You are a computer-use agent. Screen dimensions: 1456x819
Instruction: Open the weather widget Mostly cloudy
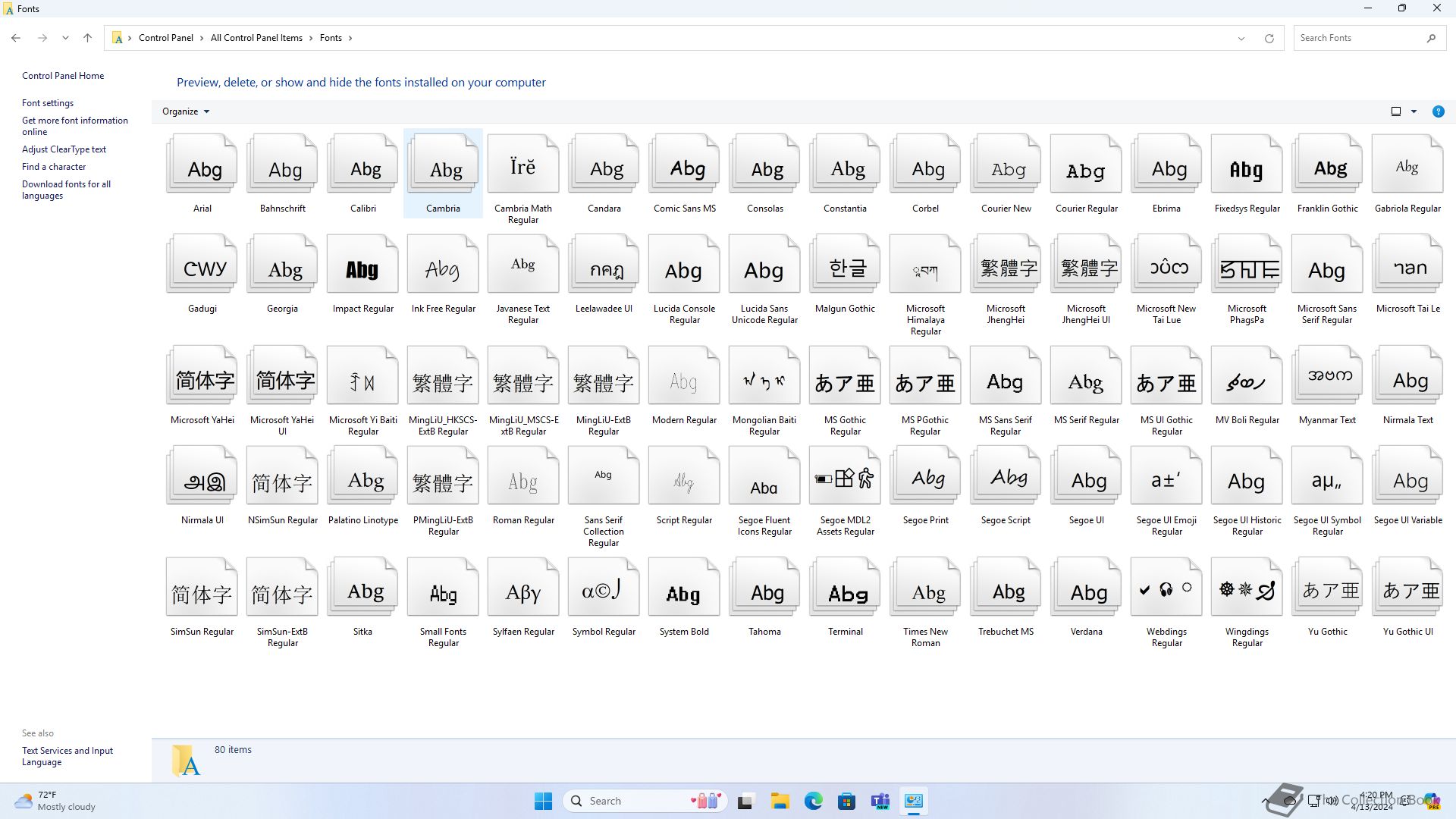click(x=55, y=801)
